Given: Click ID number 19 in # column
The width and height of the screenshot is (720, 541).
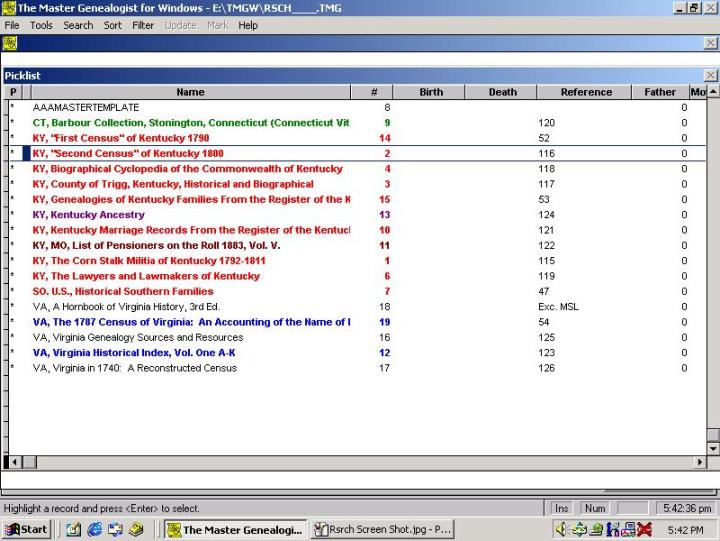Looking at the screenshot, I should tap(384, 322).
